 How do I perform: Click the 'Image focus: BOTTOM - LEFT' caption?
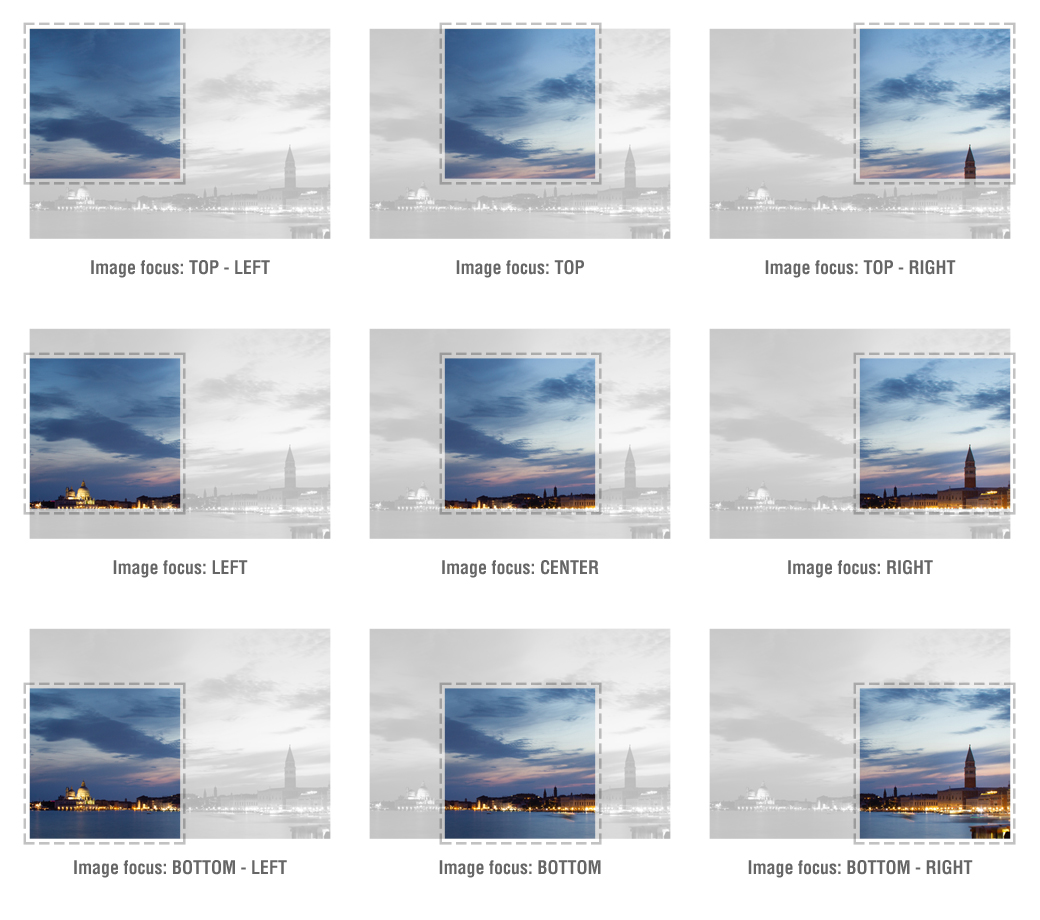(180, 868)
